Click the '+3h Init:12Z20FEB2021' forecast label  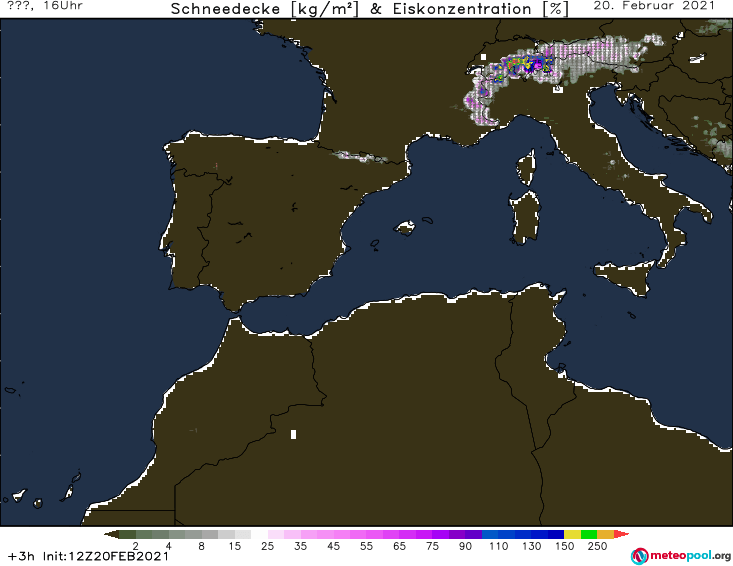click(88, 556)
